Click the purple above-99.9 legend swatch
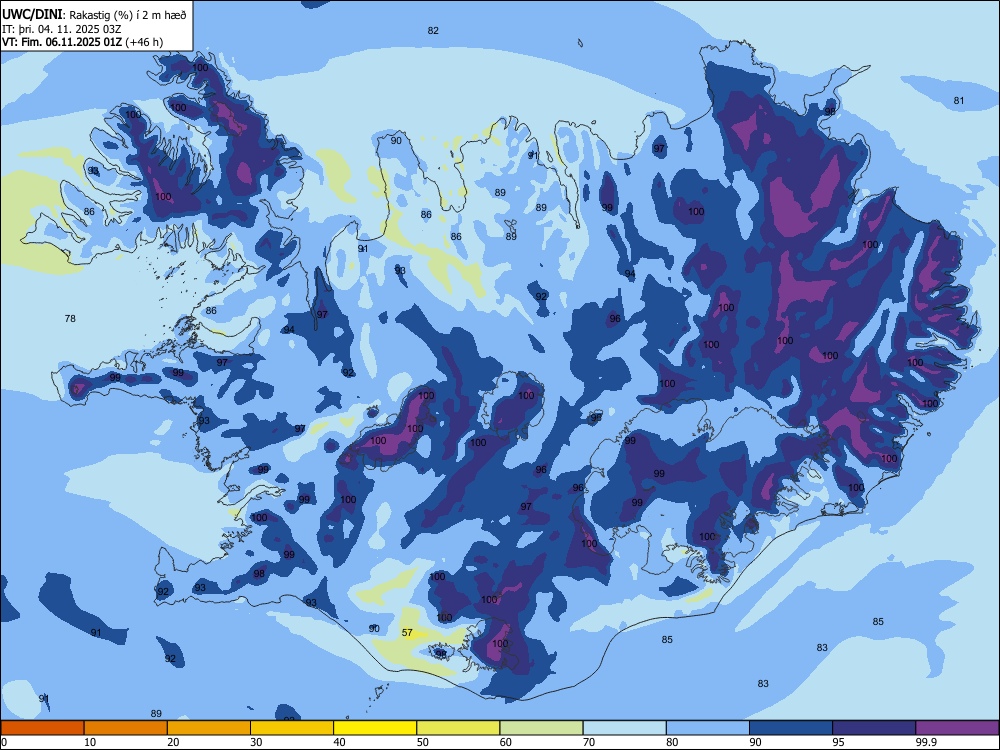The width and height of the screenshot is (1000, 750). tap(957, 728)
